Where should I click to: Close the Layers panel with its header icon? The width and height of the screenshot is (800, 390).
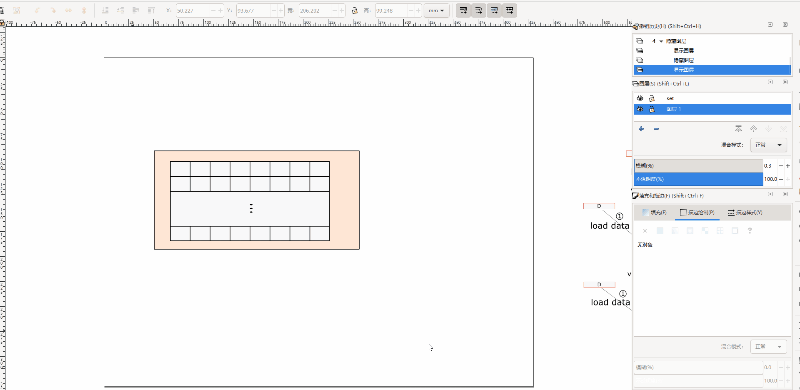coord(785,82)
